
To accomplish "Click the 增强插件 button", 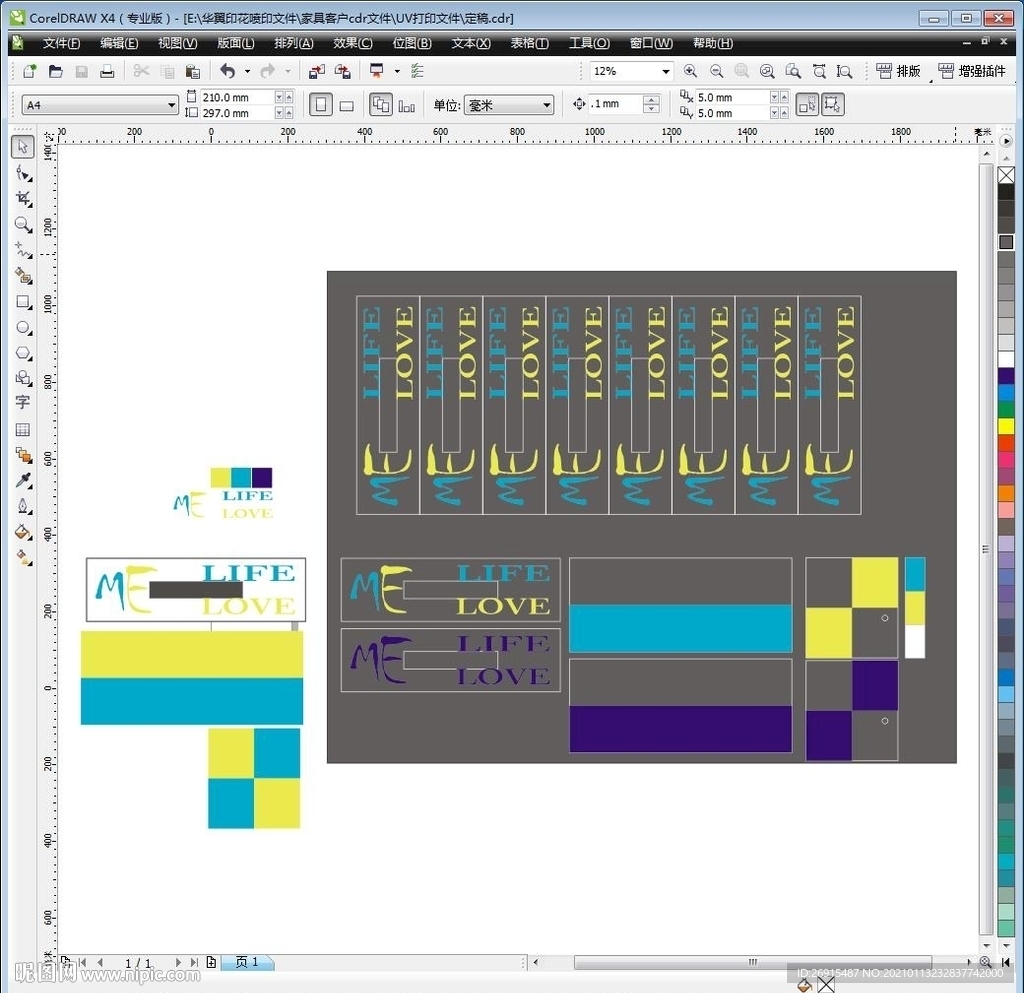I will click(972, 71).
